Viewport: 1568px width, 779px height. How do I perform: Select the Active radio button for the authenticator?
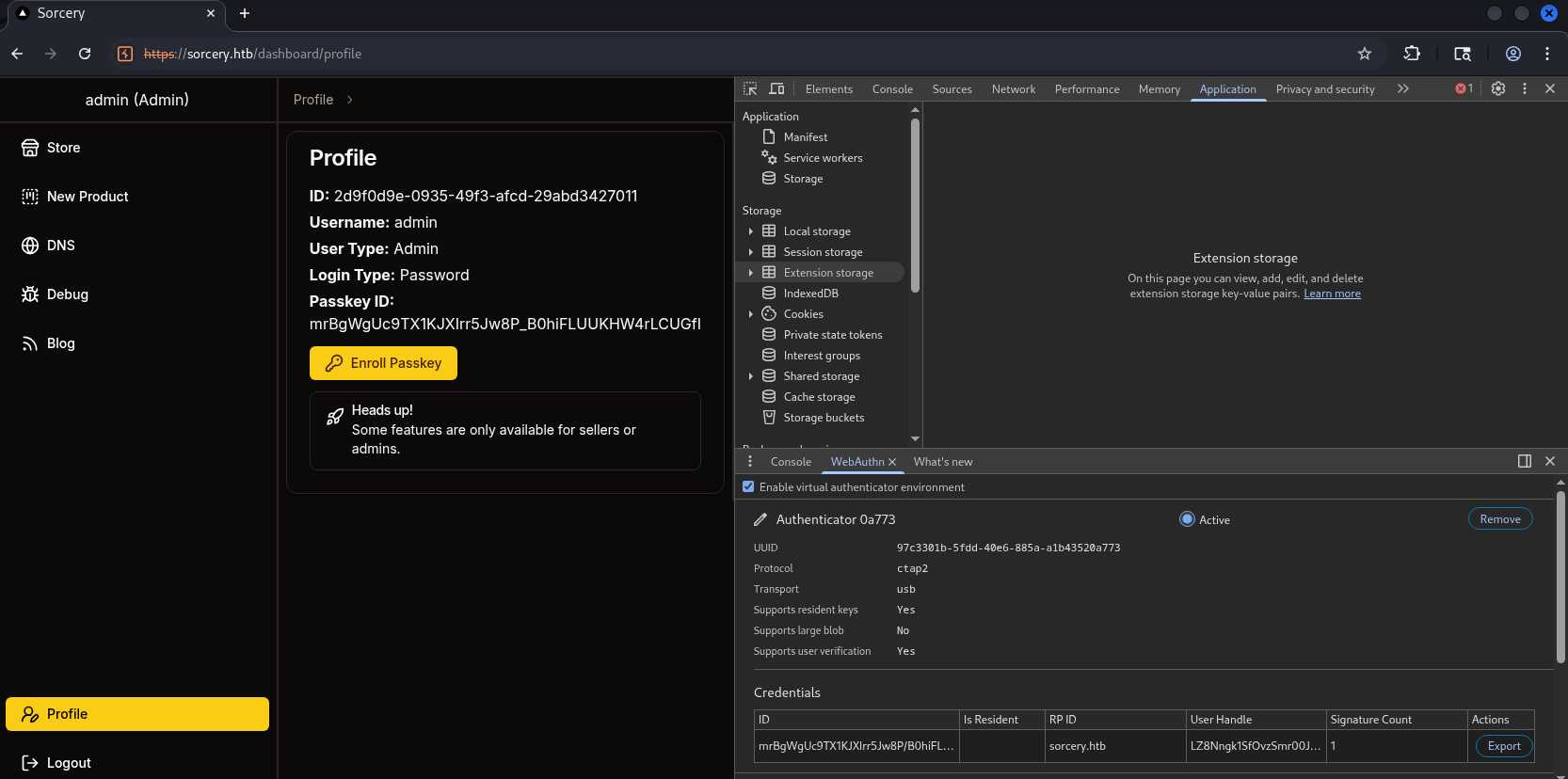(1187, 519)
